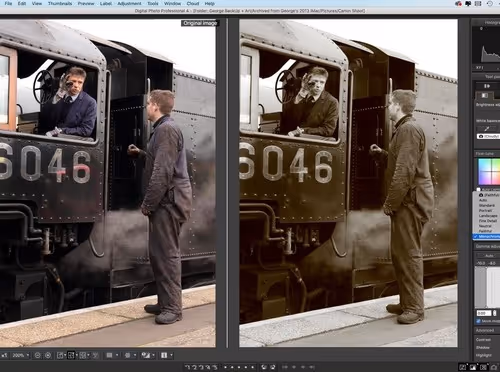Click the highlighted before/after comparison icon

pyautogui.click(x=71, y=355)
